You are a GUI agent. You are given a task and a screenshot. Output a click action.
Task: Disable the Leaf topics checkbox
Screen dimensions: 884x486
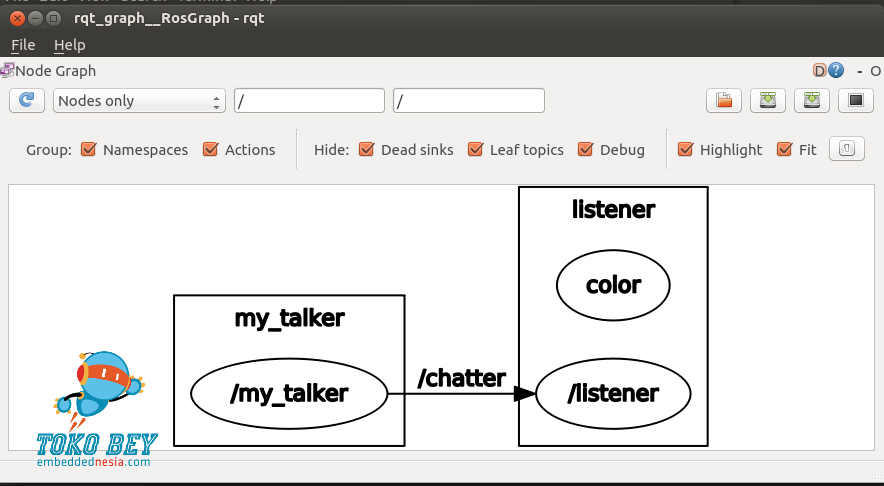475,150
